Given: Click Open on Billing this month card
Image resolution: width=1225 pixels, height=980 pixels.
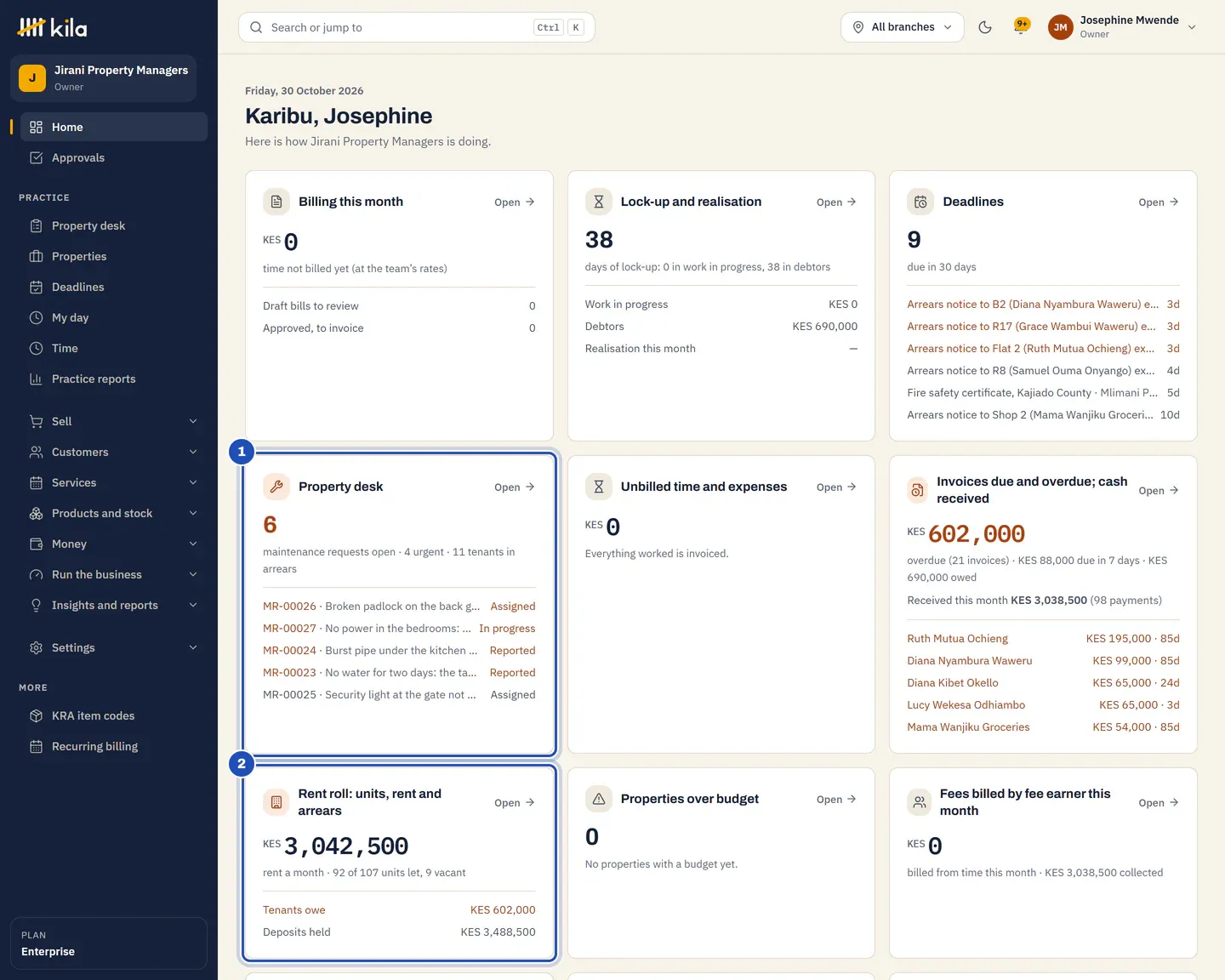Looking at the screenshot, I should [515, 202].
